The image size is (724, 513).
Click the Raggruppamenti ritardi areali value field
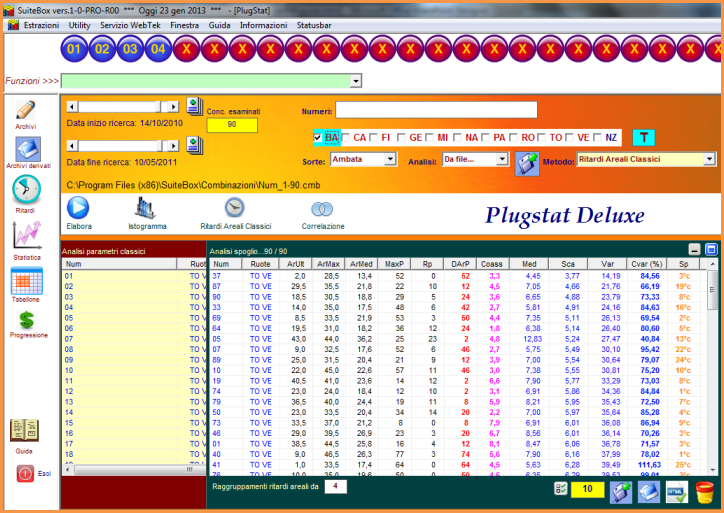(335, 486)
